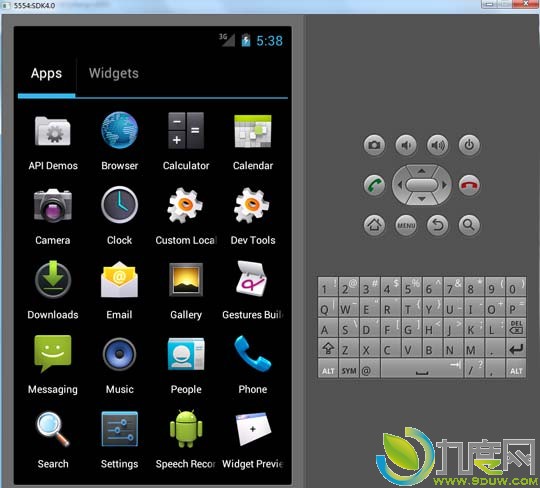Click the DEL key on emulator keyboard
This screenshot has width=540, height=488.
pyautogui.click(x=516, y=329)
